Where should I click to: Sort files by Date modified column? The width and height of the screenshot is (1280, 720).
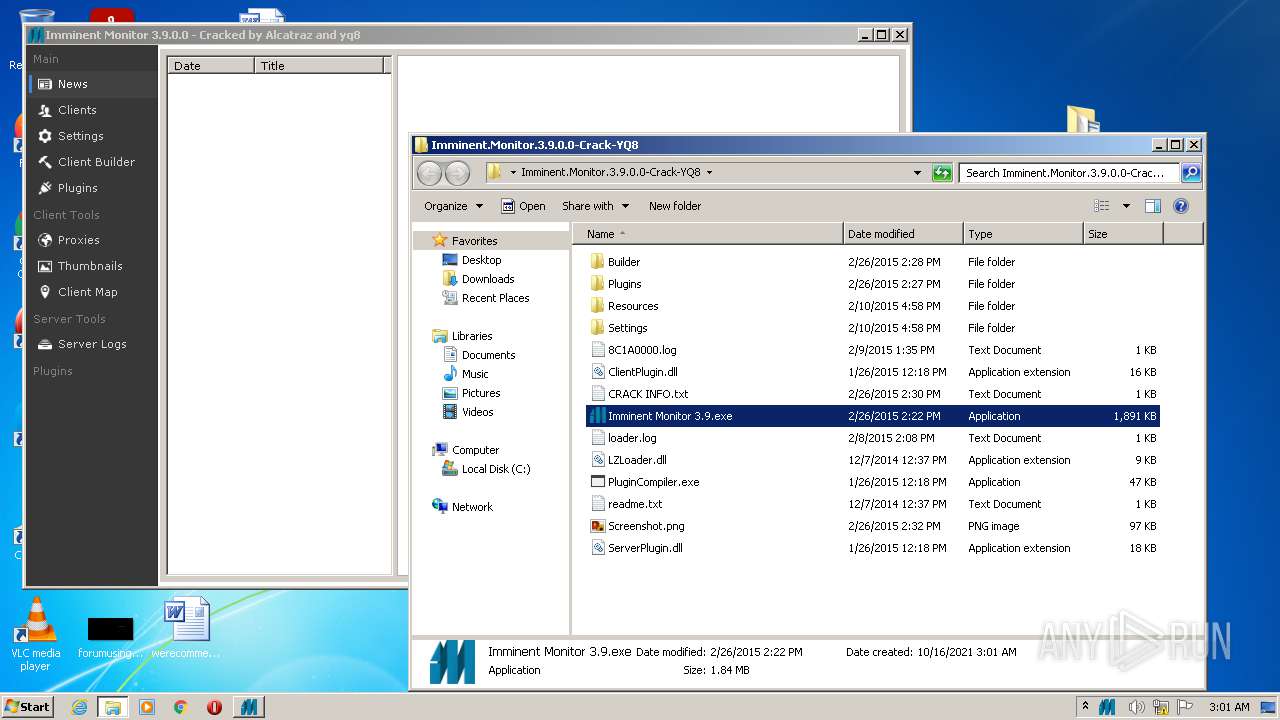point(903,234)
